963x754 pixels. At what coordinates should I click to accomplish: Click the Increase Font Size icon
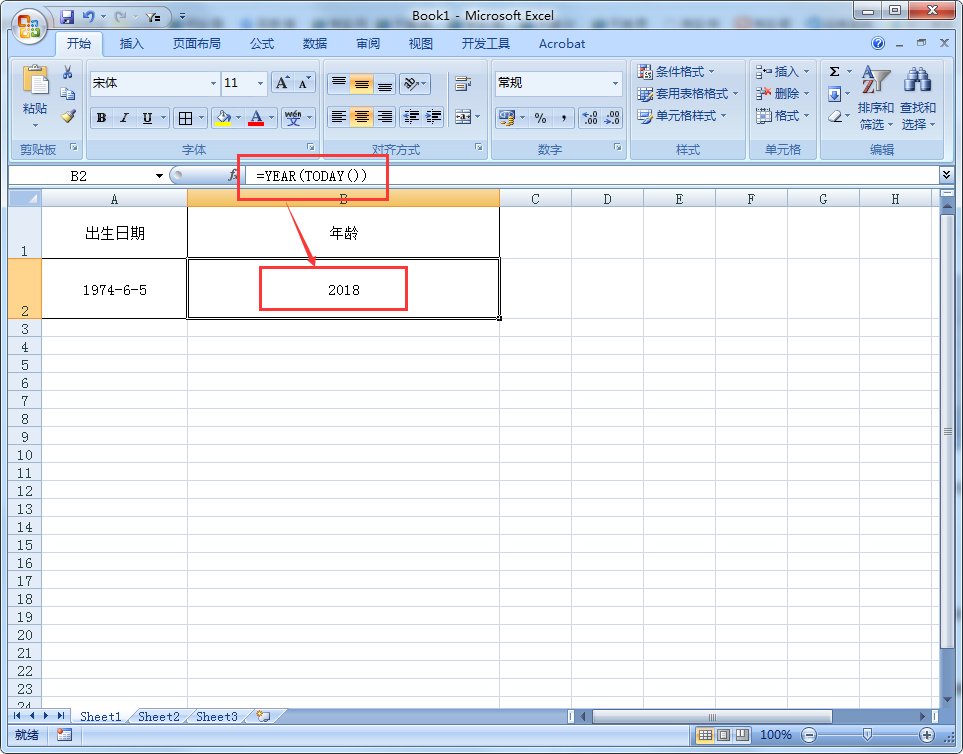click(x=282, y=83)
